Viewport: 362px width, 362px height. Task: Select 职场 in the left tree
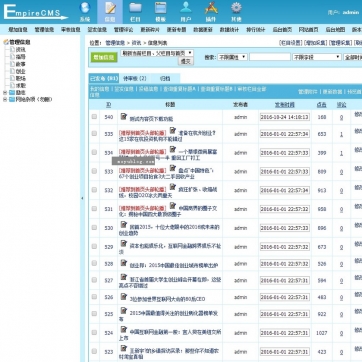(21, 78)
